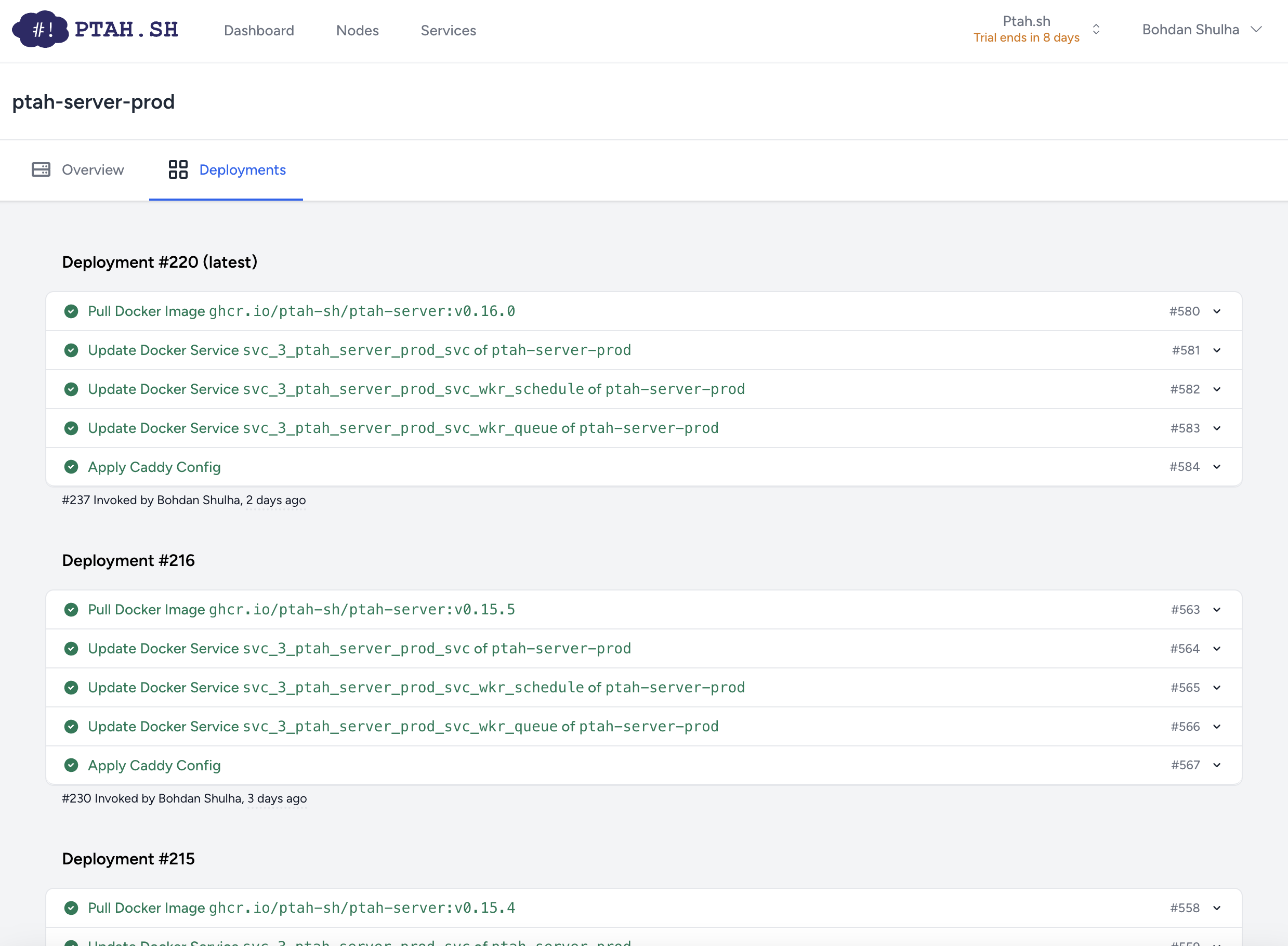
Task: Click success check icon on task #566 row
Action: [x=71, y=727]
